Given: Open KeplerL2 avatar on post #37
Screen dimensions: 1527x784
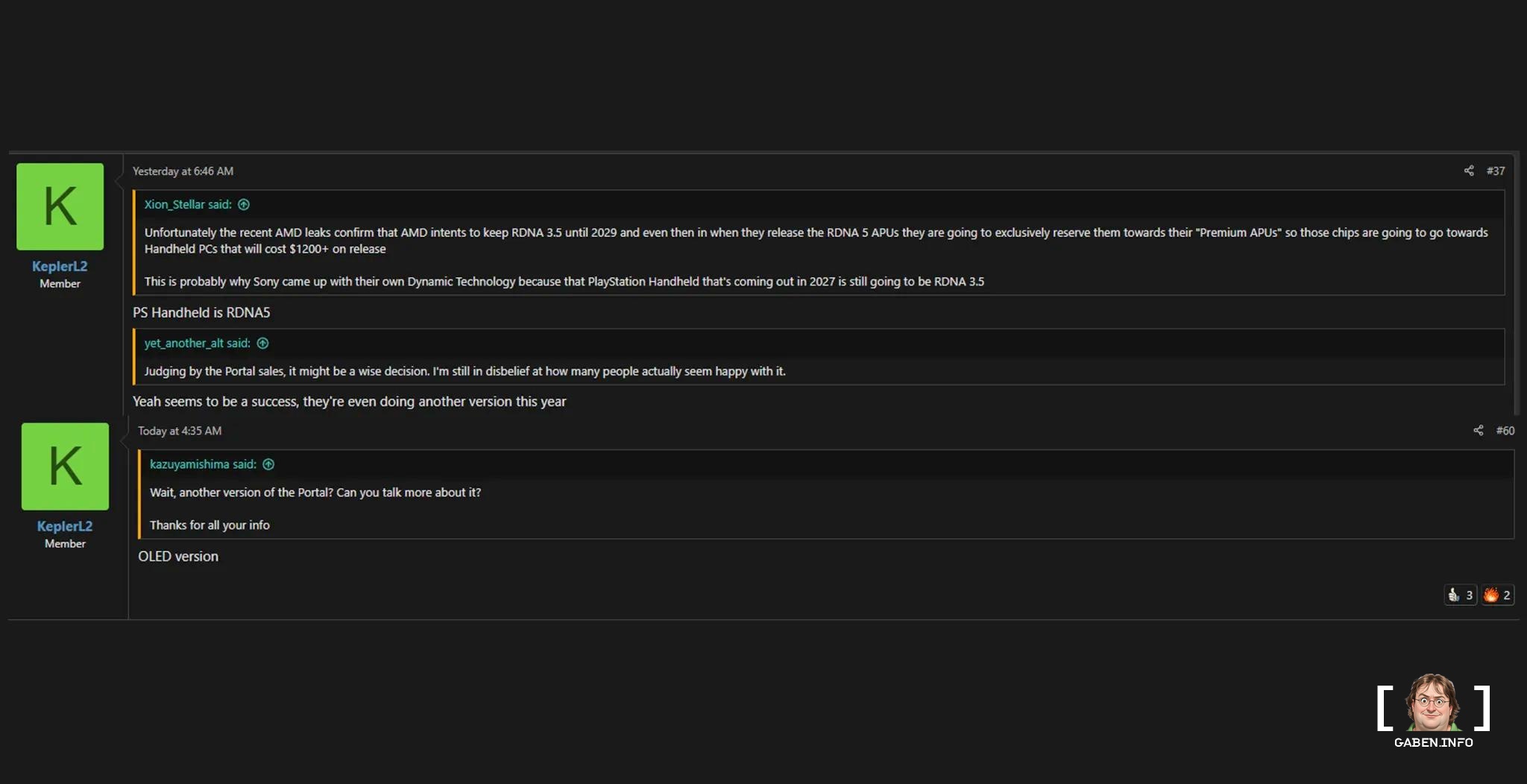Looking at the screenshot, I should (60, 206).
